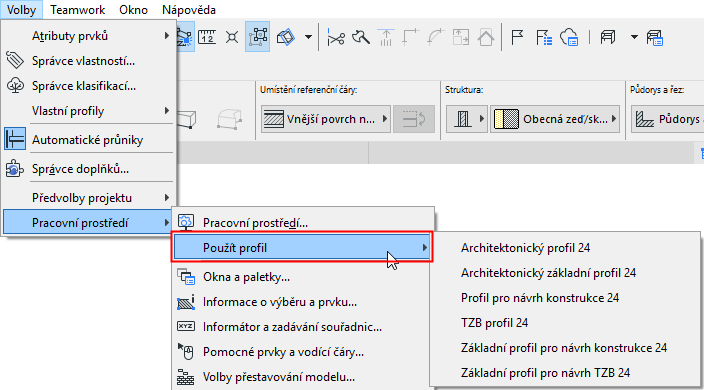The width and height of the screenshot is (704, 390).
Task: Click the flip reference line button
Action: [414, 119]
